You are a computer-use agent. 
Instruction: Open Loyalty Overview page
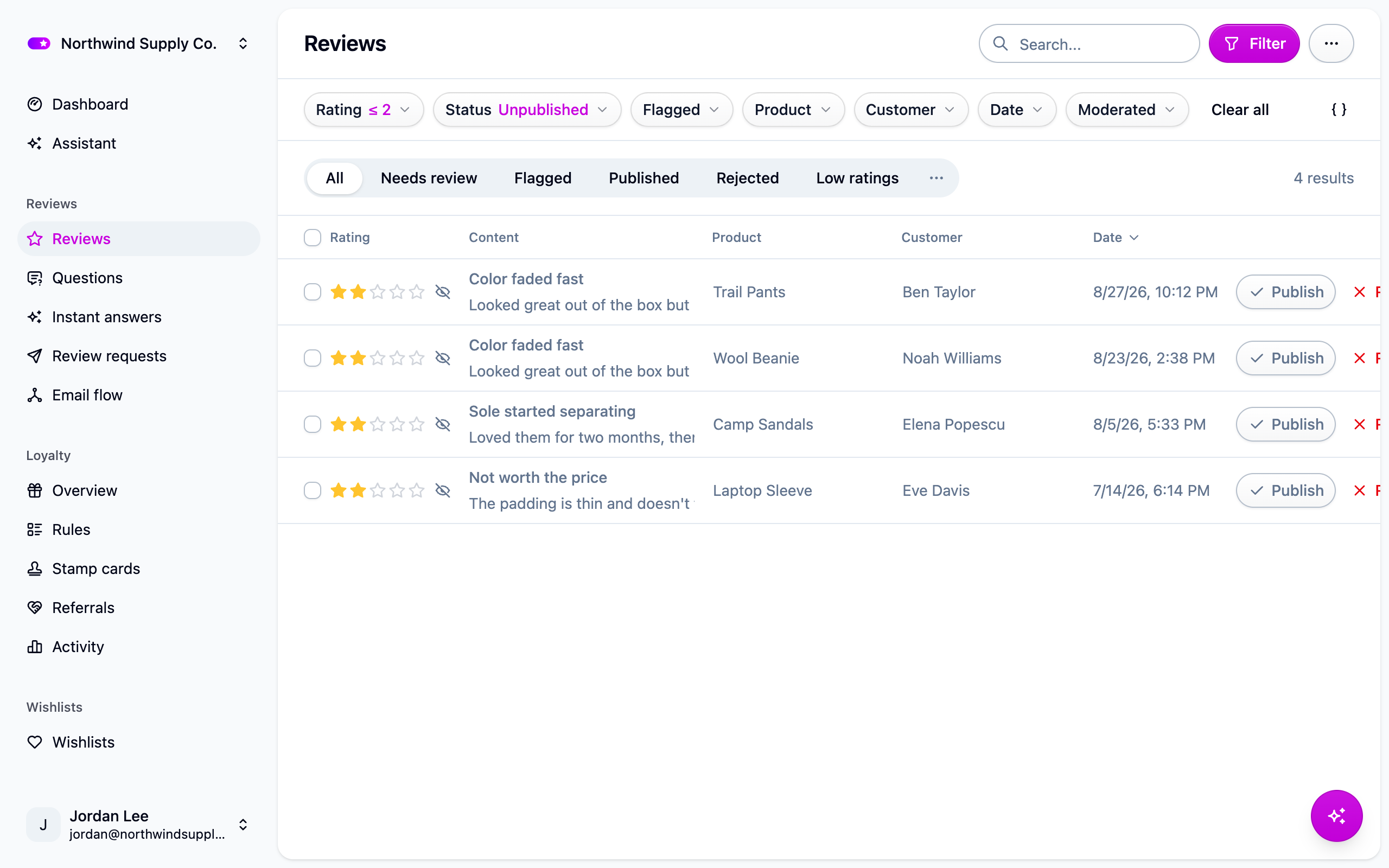[x=138, y=490]
